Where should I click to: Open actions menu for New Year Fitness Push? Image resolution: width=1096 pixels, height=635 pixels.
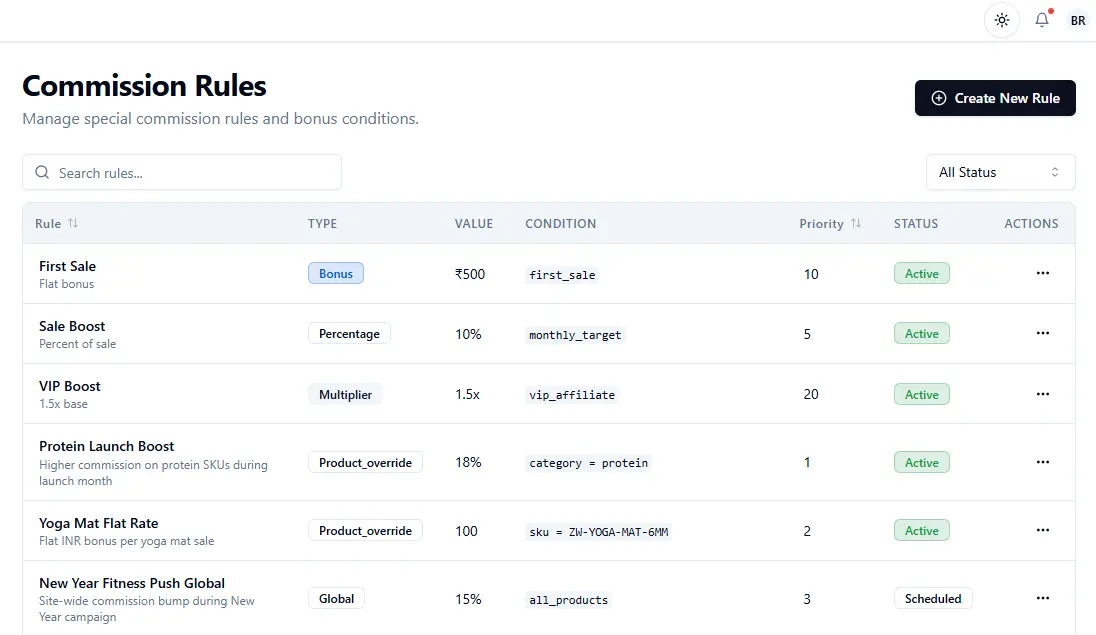pyautogui.click(x=1042, y=599)
